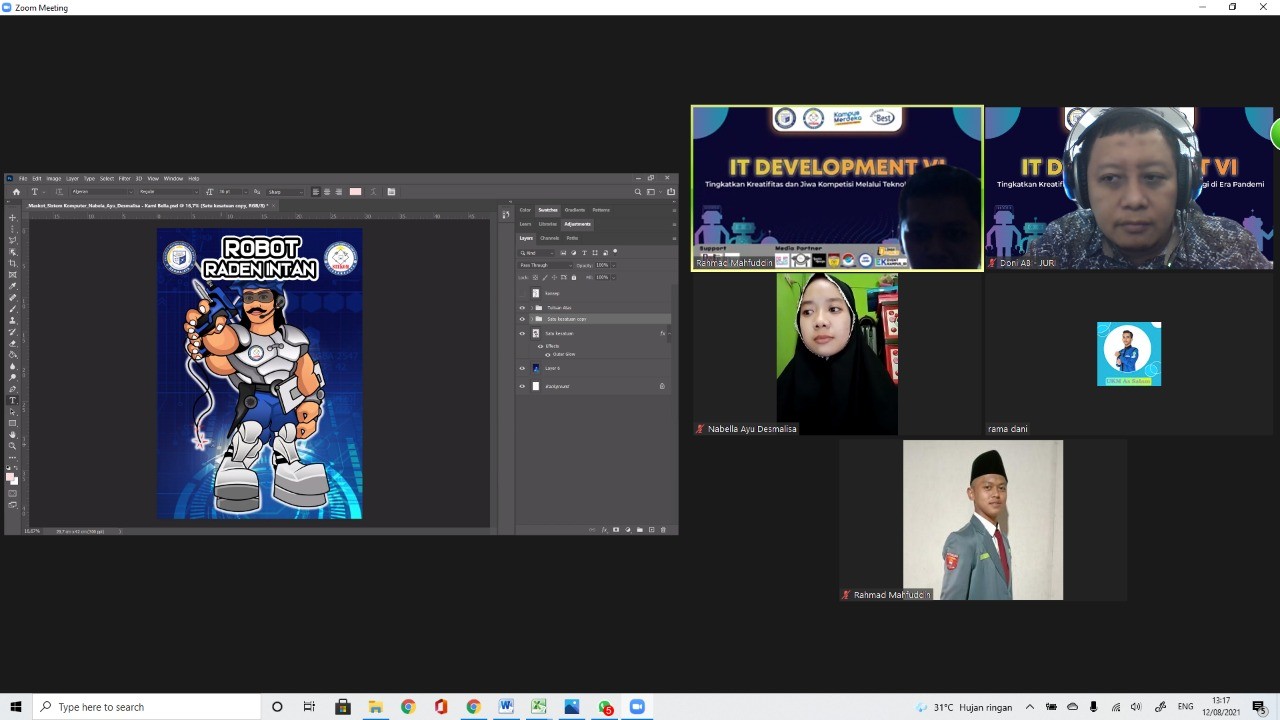Select the Move tool in Photoshop toolbar
1280x720 pixels.
point(13,218)
